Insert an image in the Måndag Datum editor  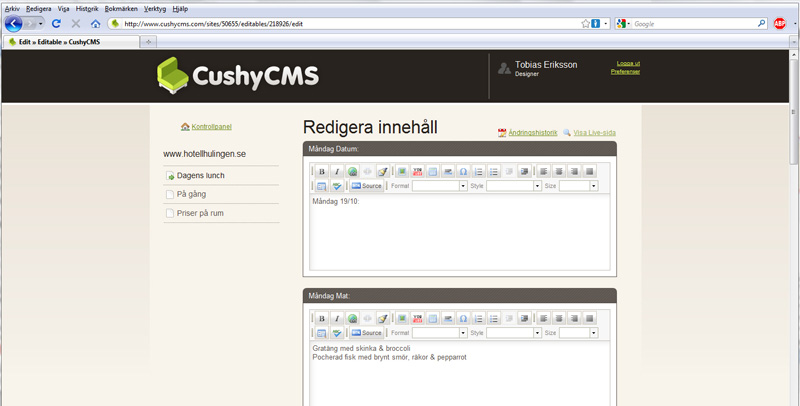[x=402, y=171]
